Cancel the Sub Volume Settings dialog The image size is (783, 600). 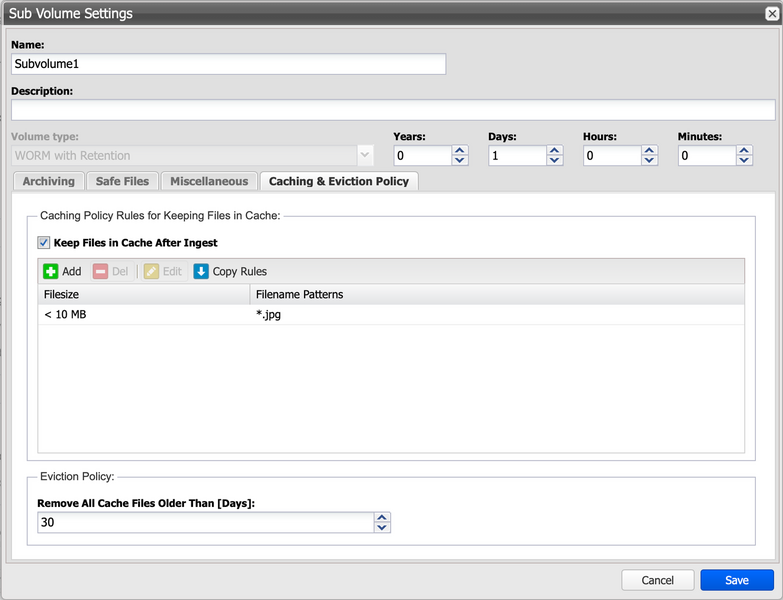tap(657, 580)
